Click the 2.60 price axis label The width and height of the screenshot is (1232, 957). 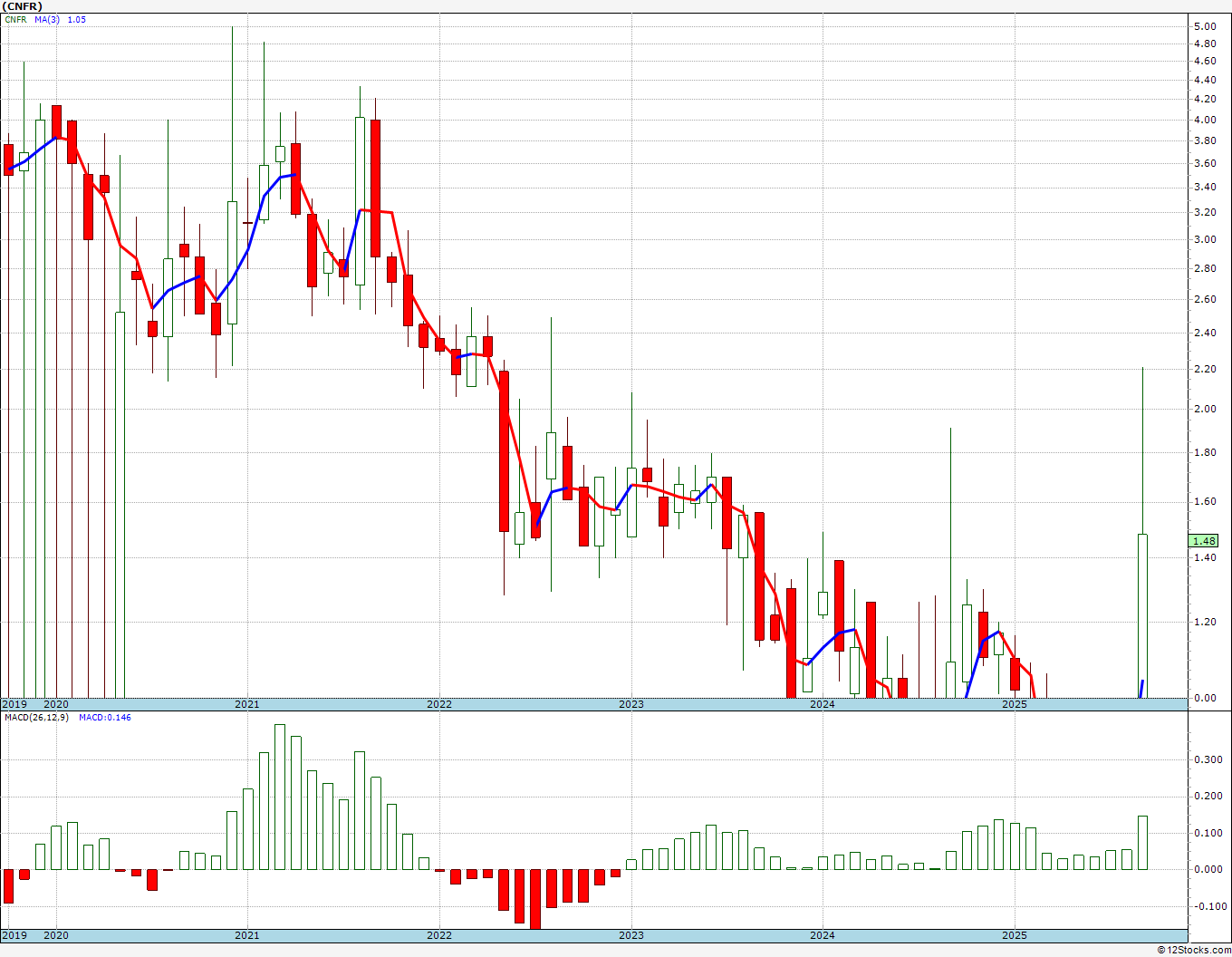point(1204,299)
